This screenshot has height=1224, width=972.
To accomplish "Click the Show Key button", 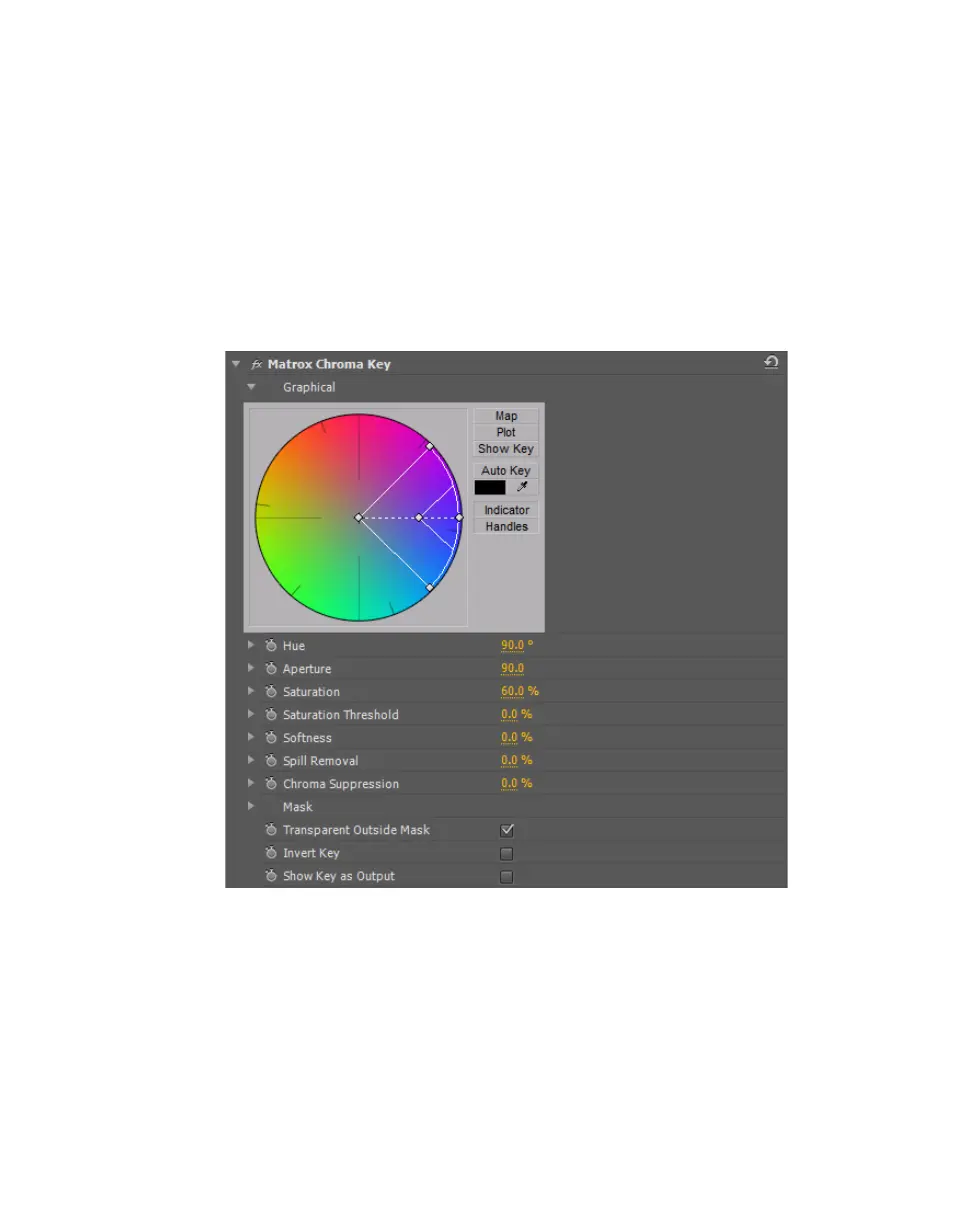I will point(506,449).
